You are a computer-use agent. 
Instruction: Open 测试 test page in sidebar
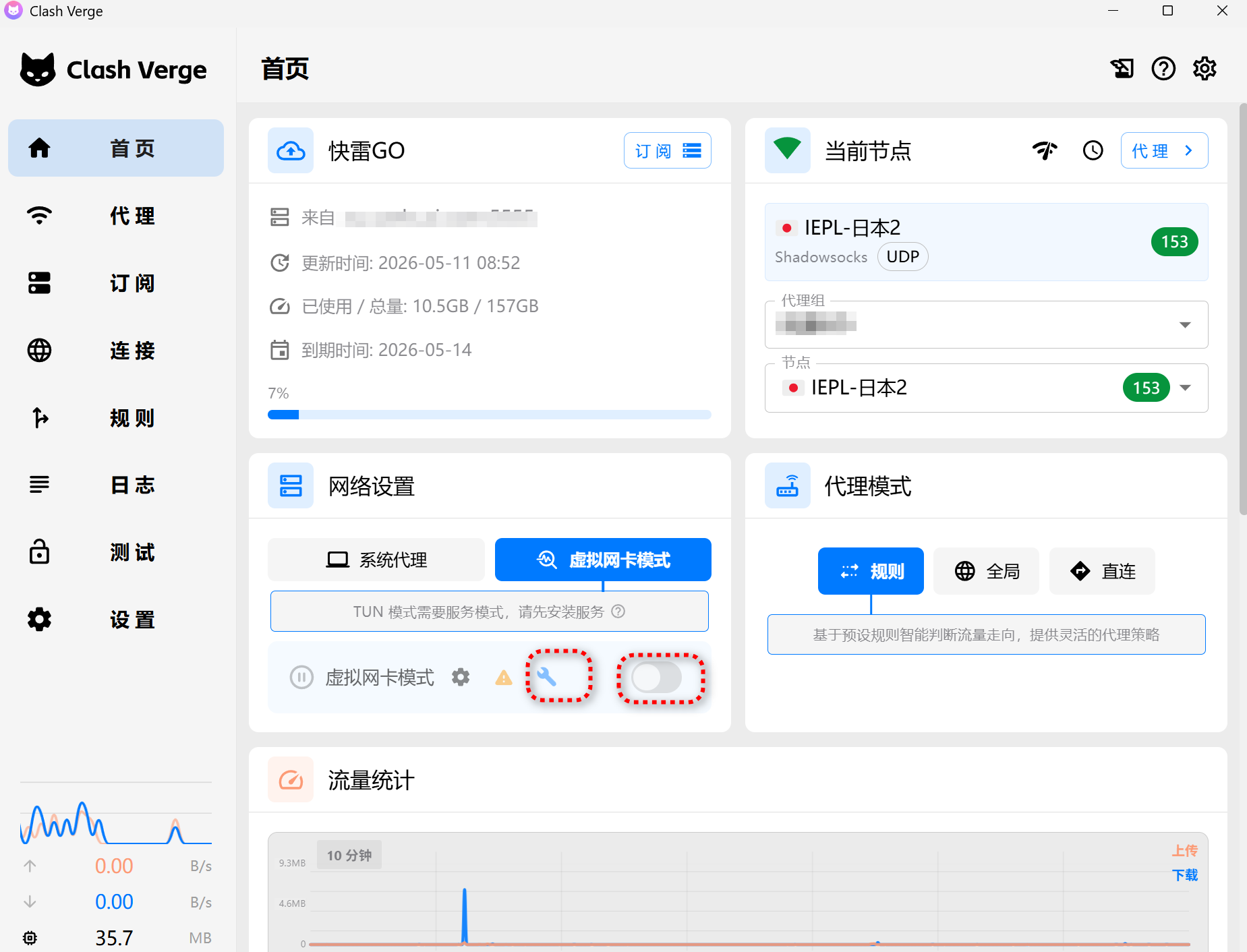(x=116, y=552)
